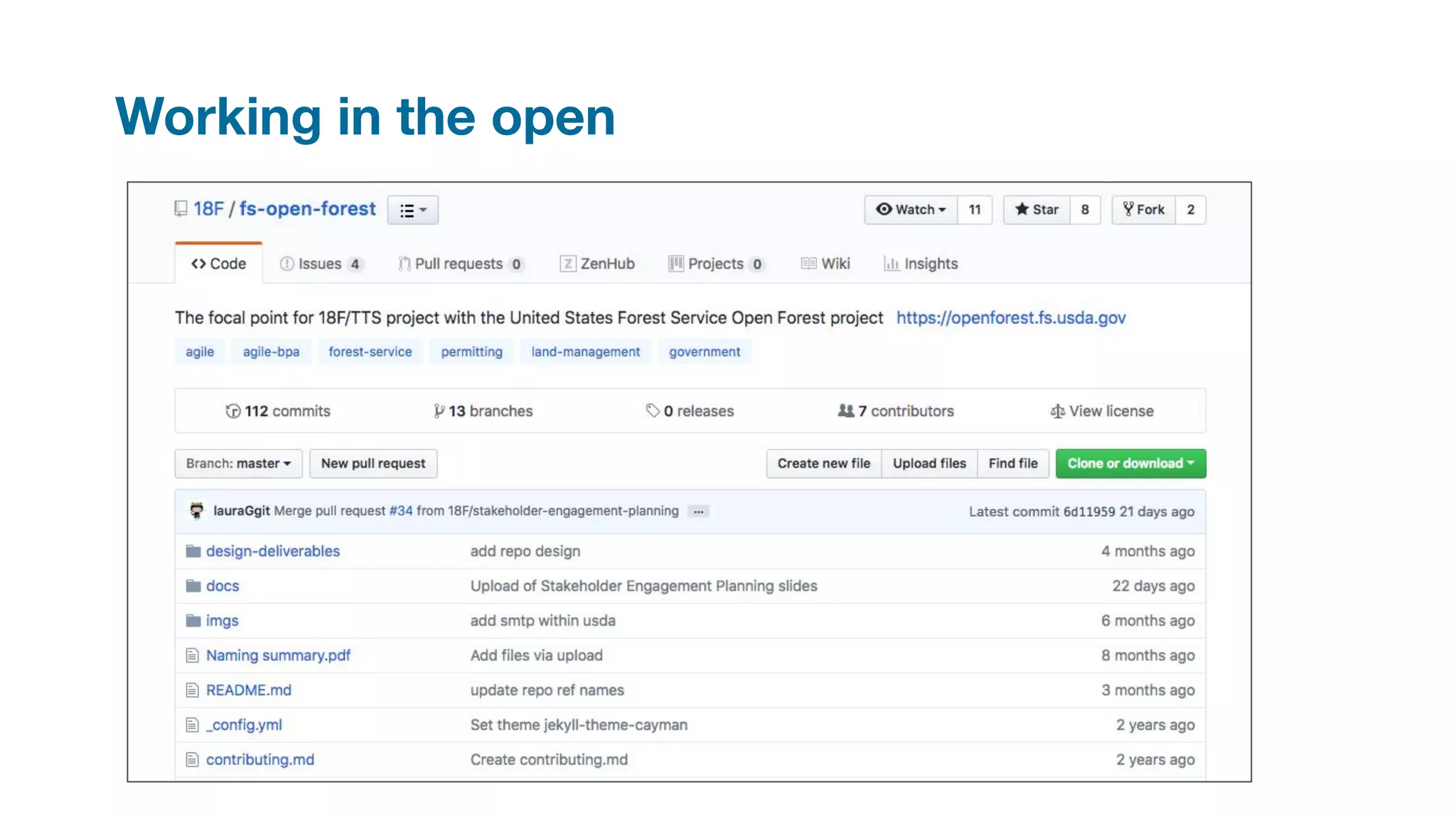Image resolution: width=1456 pixels, height=819 pixels.
Task: Go to the Insights tab
Action: click(x=921, y=264)
